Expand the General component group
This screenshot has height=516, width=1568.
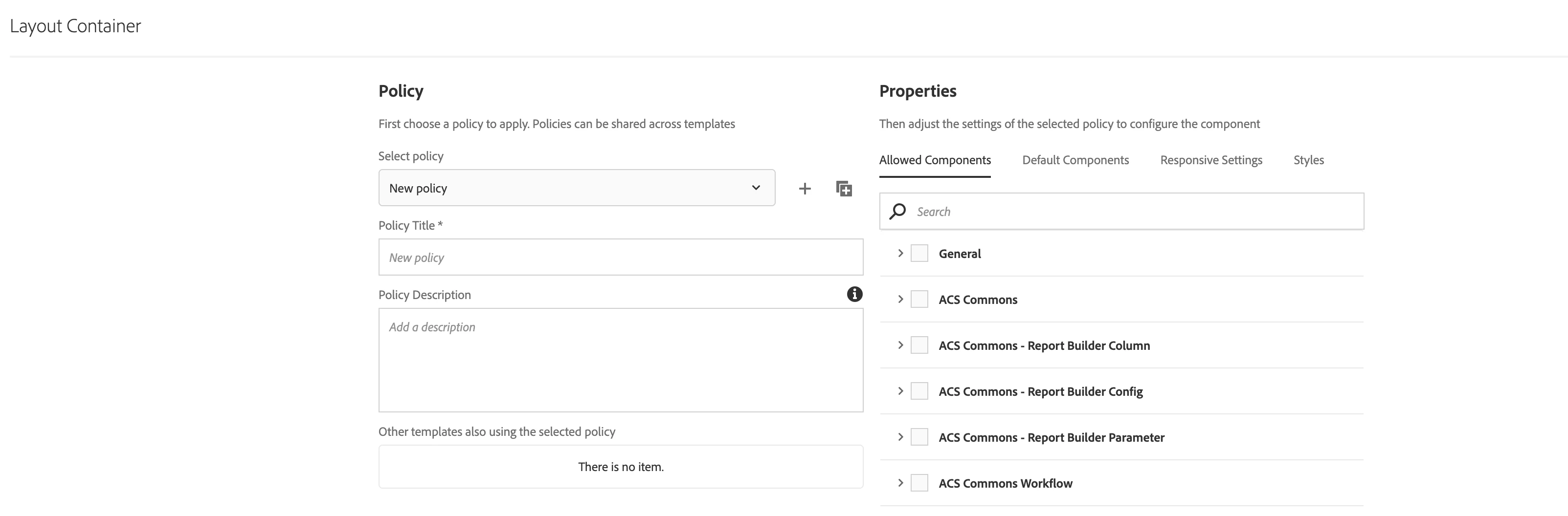click(x=900, y=253)
